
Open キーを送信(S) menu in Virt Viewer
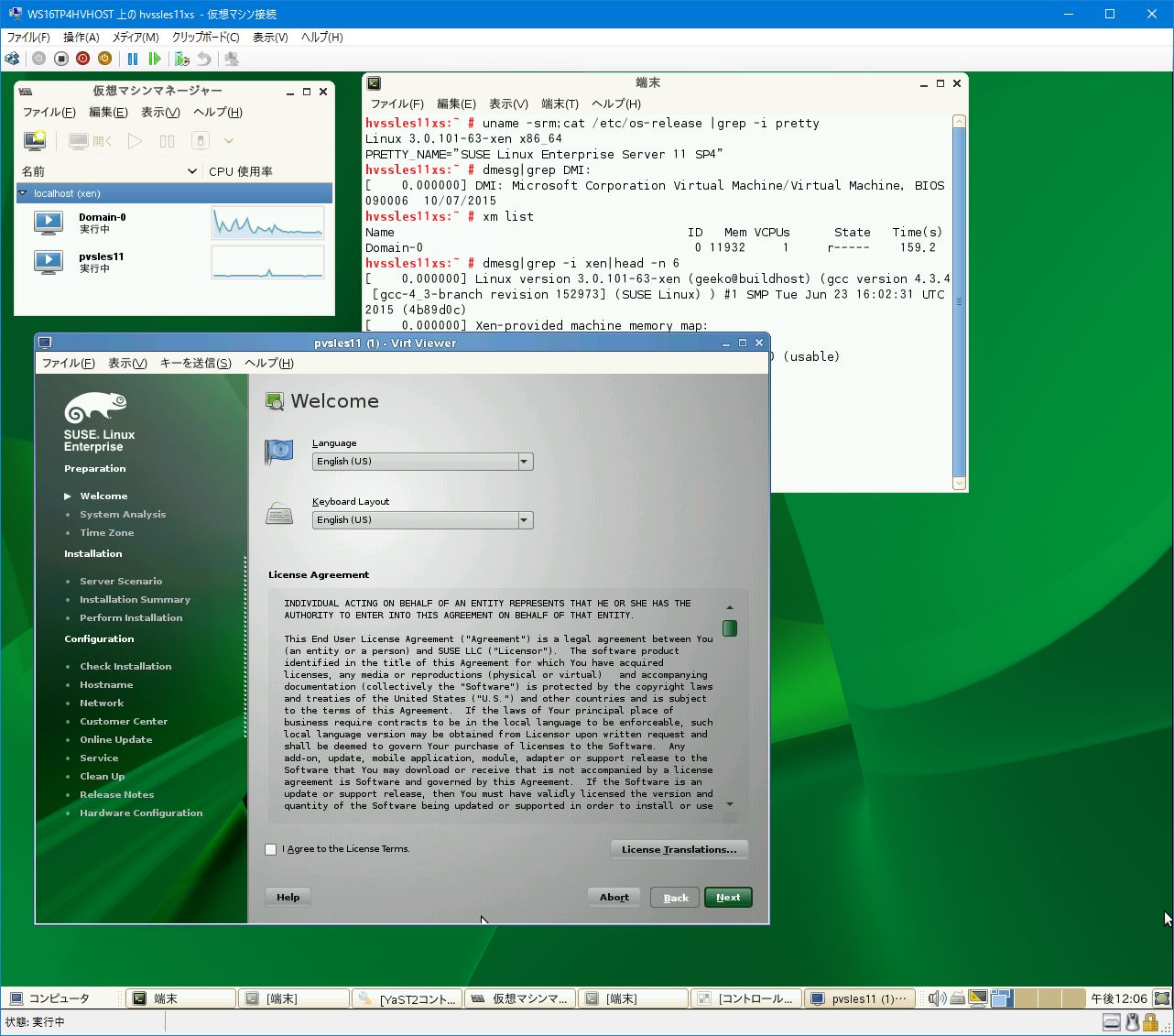pos(195,363)
